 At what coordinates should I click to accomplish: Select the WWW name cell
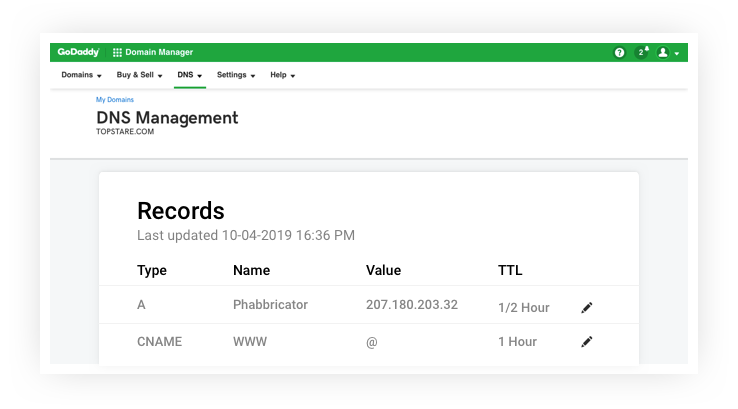[250, 342]
